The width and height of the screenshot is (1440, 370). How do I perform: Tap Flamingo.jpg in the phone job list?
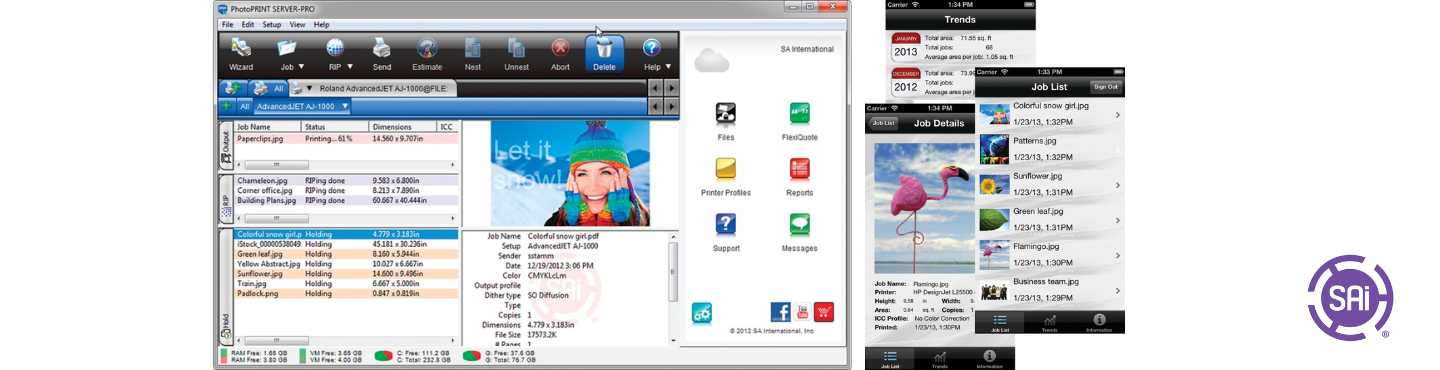point(1051,254)
